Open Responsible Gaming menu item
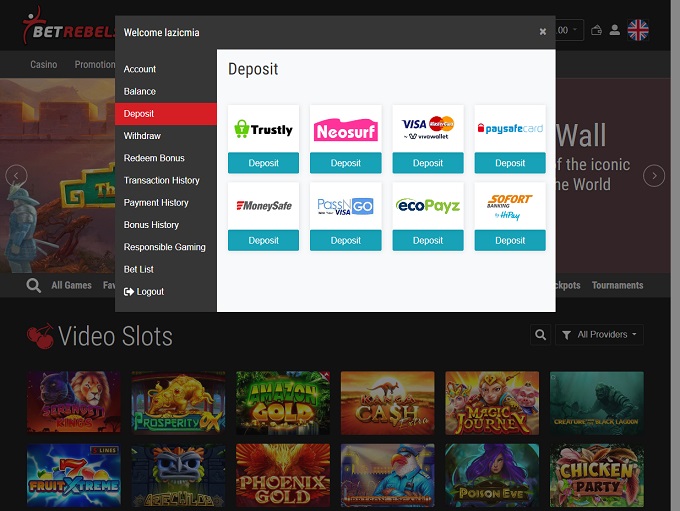Screen dimensions: 680x511 click(x=164, y=247)
